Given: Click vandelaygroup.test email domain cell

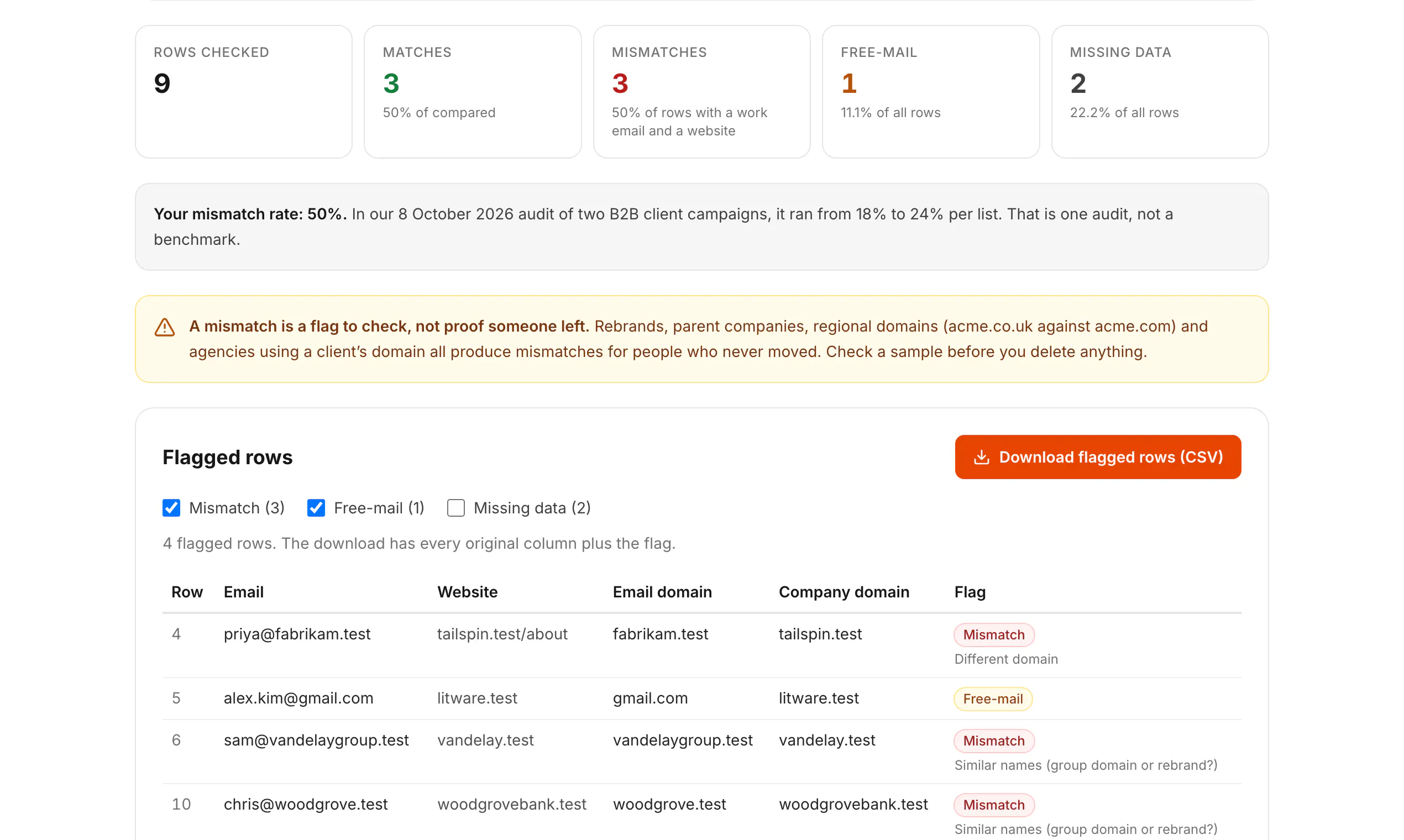Looking at the screenshot, I should pyautogui.click(x=682, y=741).
